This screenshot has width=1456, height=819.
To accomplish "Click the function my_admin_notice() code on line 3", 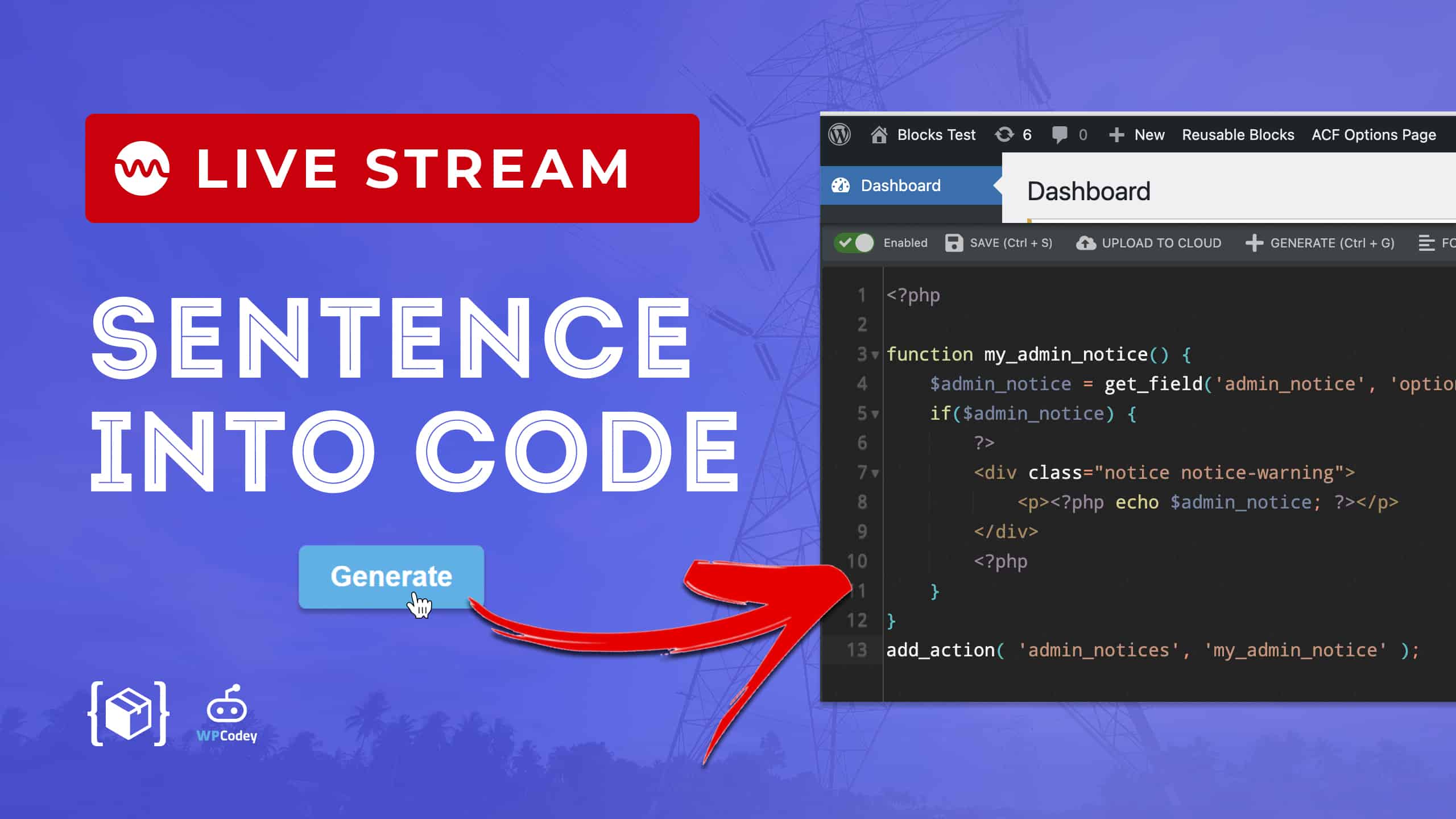I will click(1039, 354).
